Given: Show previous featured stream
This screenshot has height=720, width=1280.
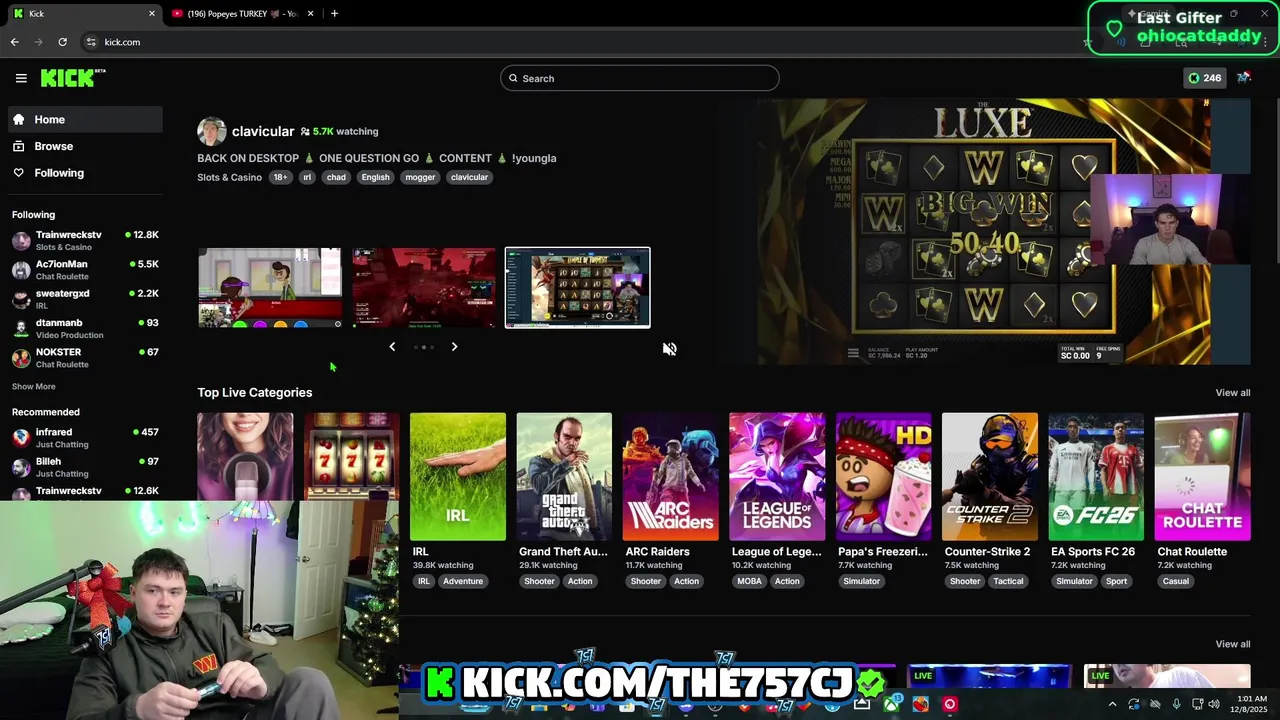Looking at the screenshot, I should click(x=392, y=347).
